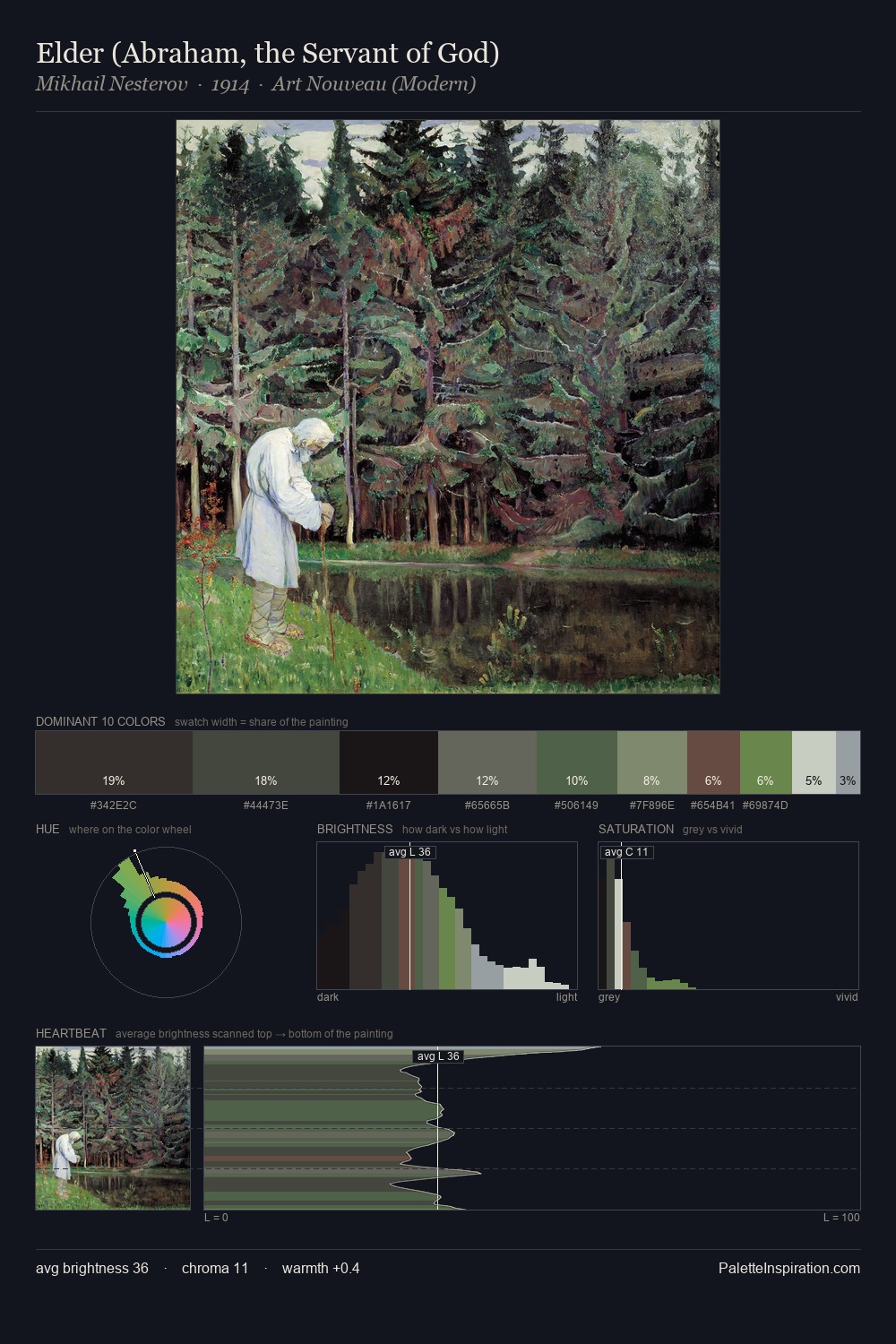Screen dimensions: 896x1344
Task: Pick the 5% pale grey swatch
Action: pyautogui.click(x=814, y=762)
